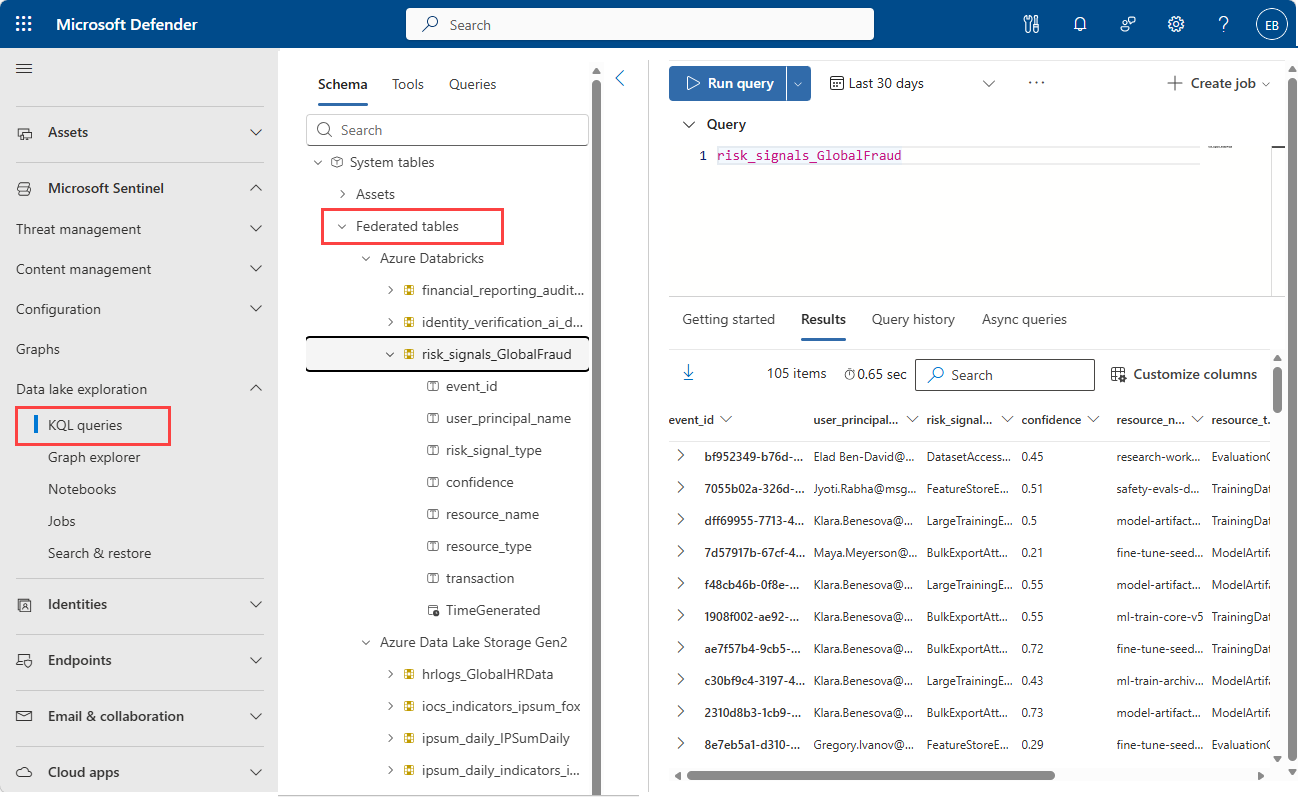Screen dimensions: 1298x797
Task: Toggle the hamburger navigation menu
Action: (x=24, y=68)
